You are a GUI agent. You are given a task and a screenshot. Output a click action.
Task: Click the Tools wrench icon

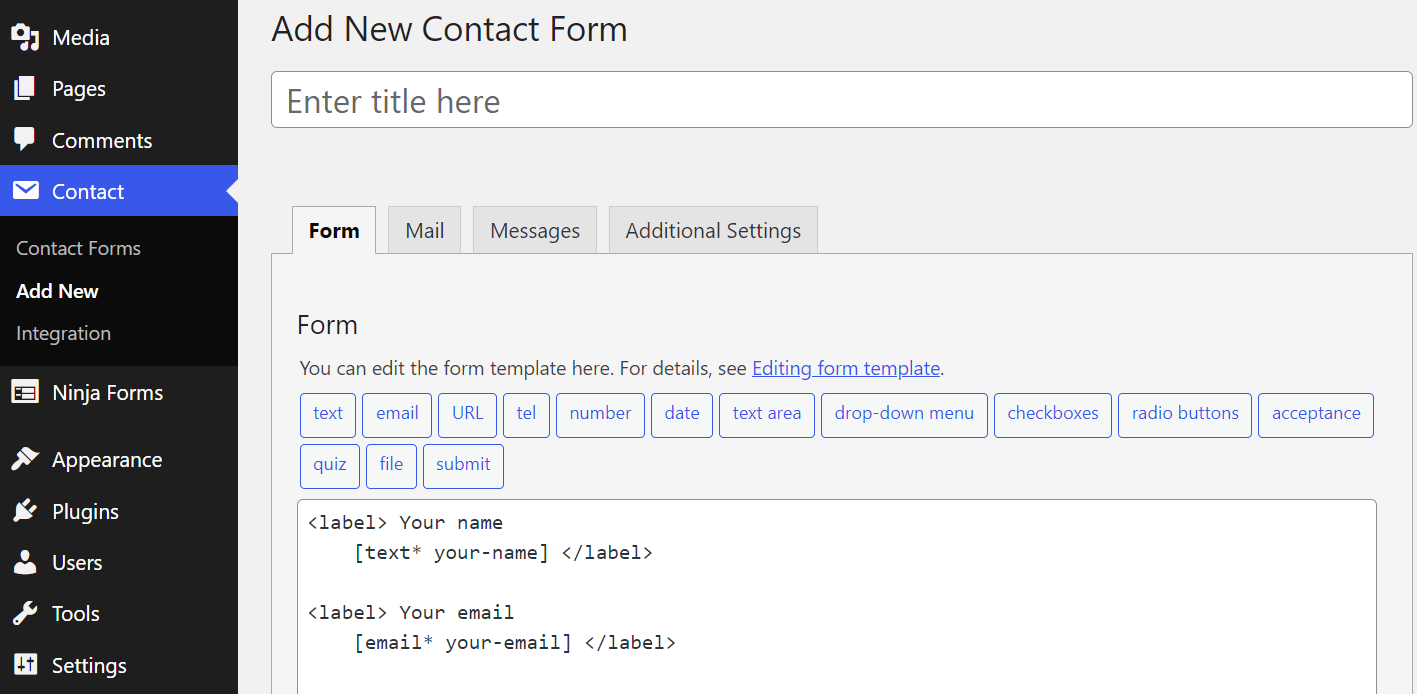click(x=25, y=614)
